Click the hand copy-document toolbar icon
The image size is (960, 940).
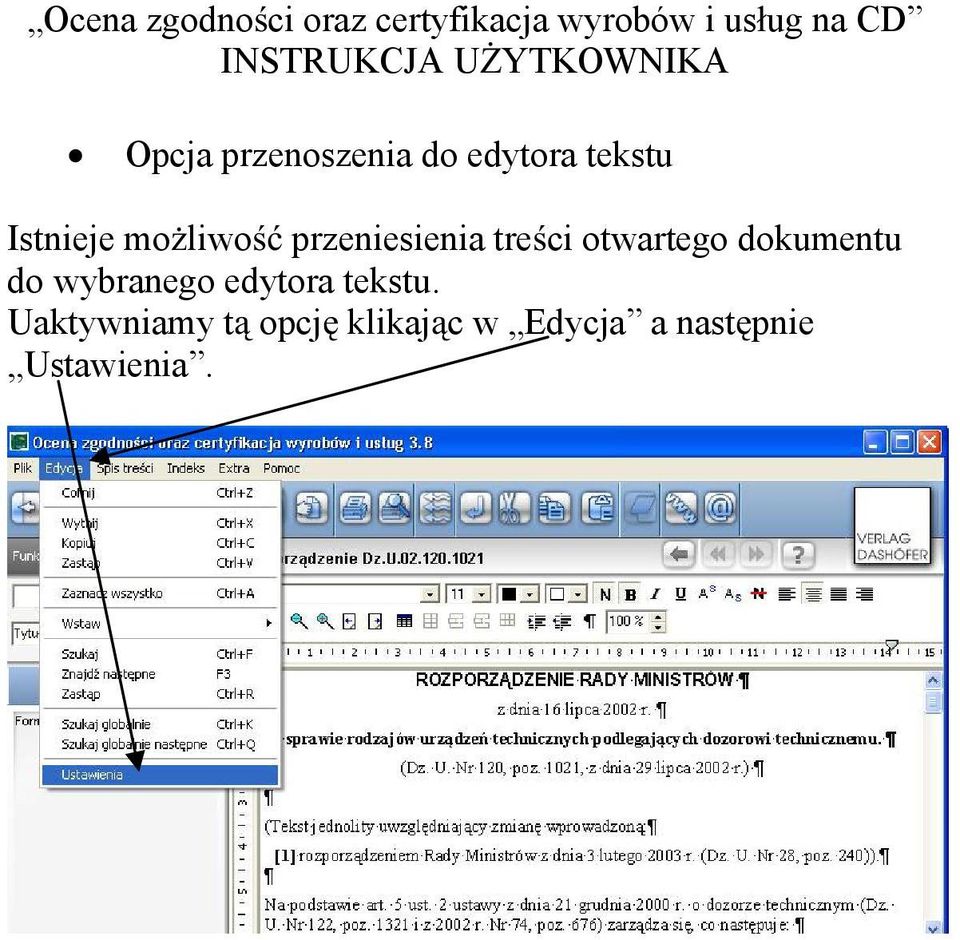pos(312,508)
